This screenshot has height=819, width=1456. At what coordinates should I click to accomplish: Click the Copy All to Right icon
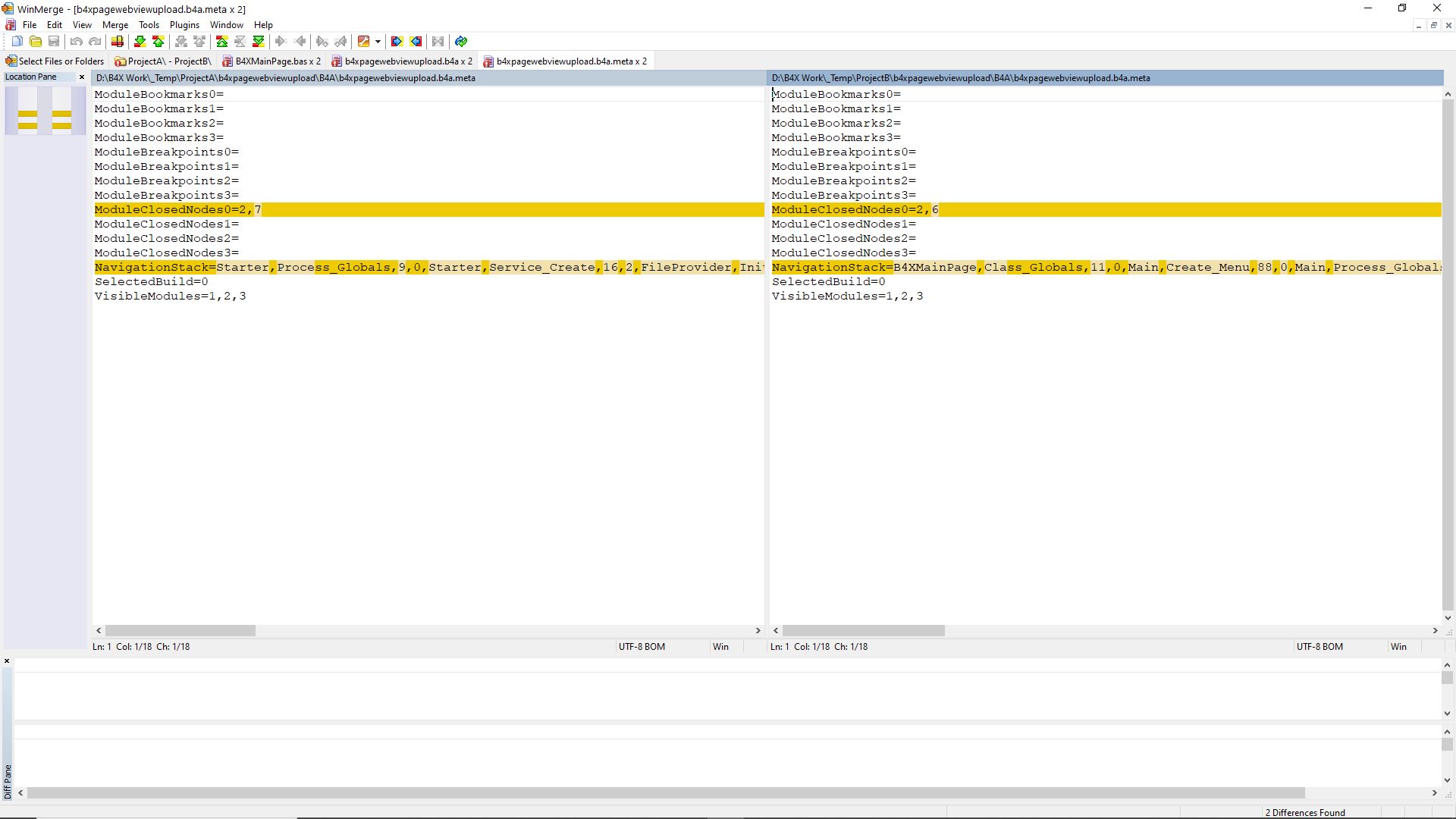[x=397, y=42]
